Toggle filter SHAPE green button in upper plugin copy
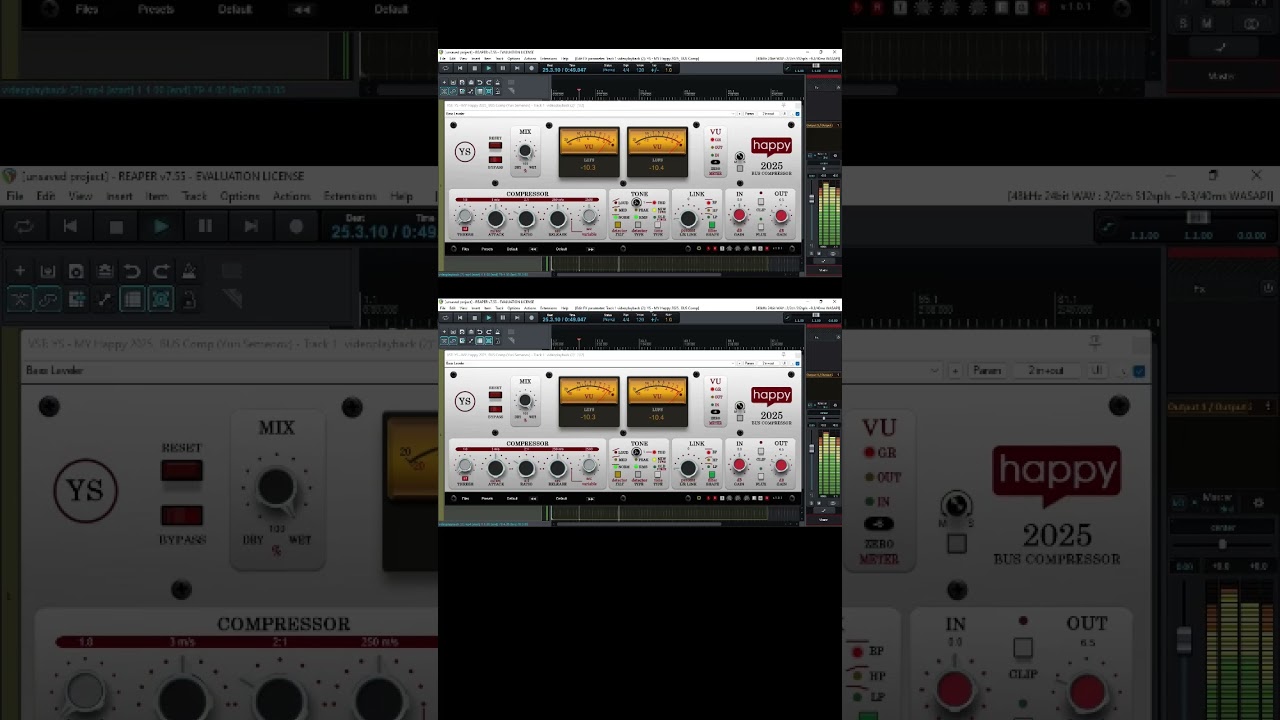The width and height of the screenshot is (1280, 720). tap(712, 225)
